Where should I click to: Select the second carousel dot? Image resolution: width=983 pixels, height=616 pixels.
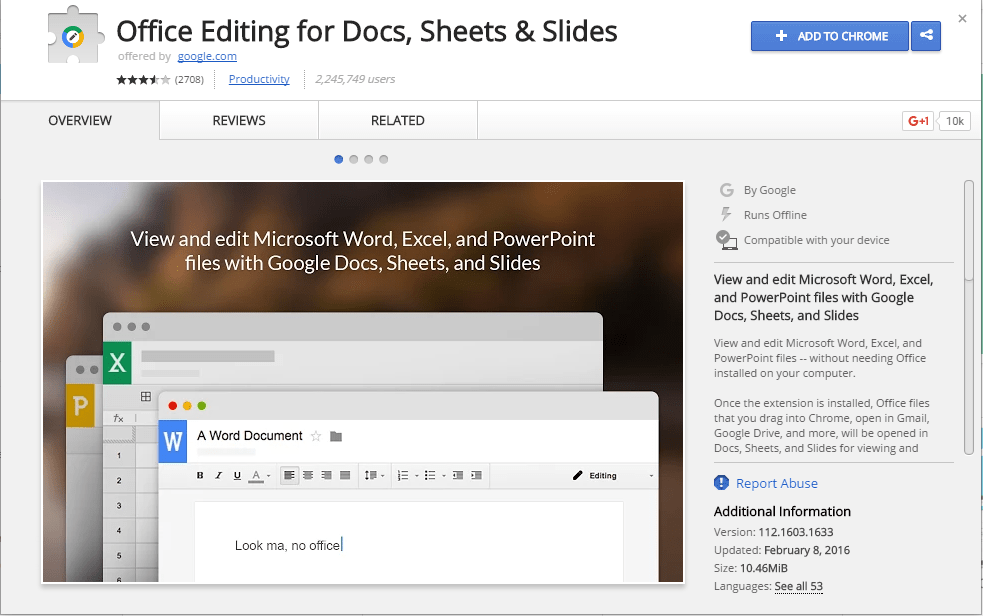[x=353, y=159]
